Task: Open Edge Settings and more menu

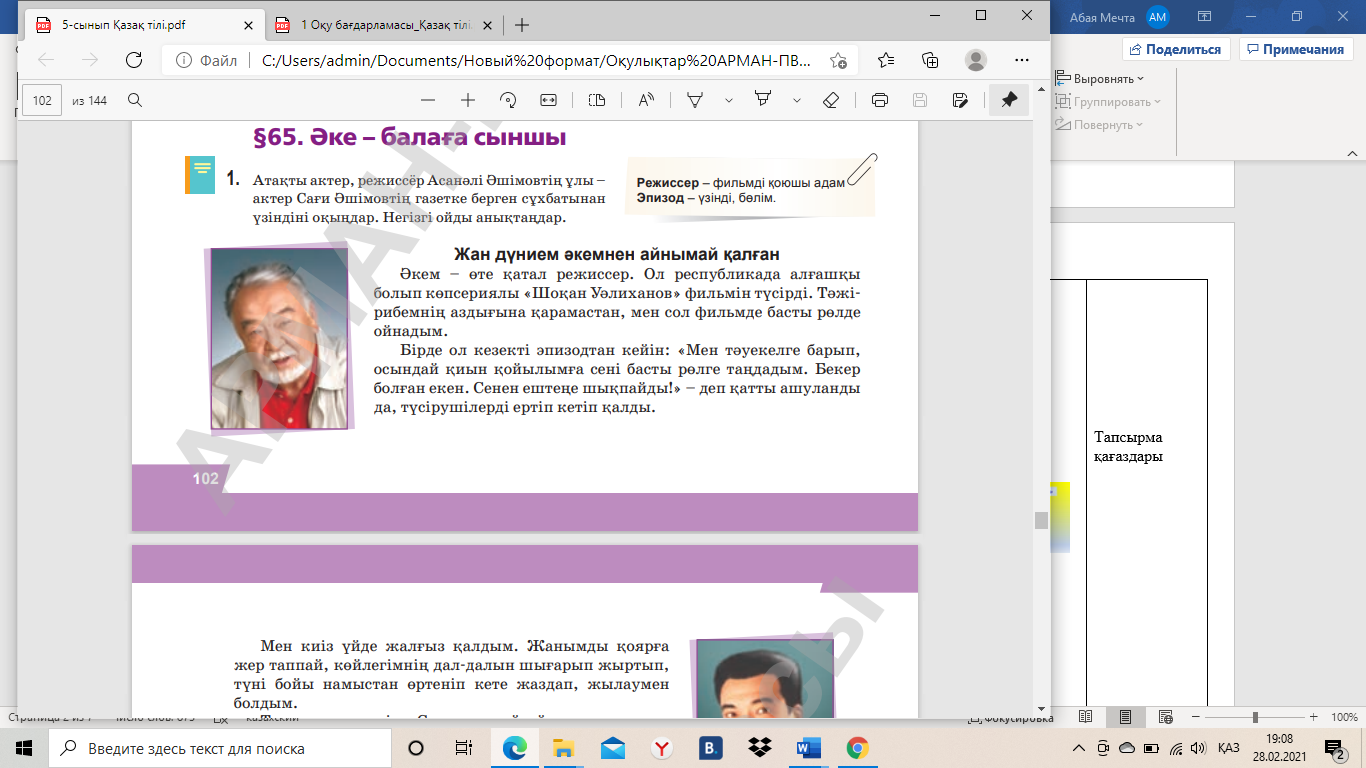Action: tap(1021, 60)
